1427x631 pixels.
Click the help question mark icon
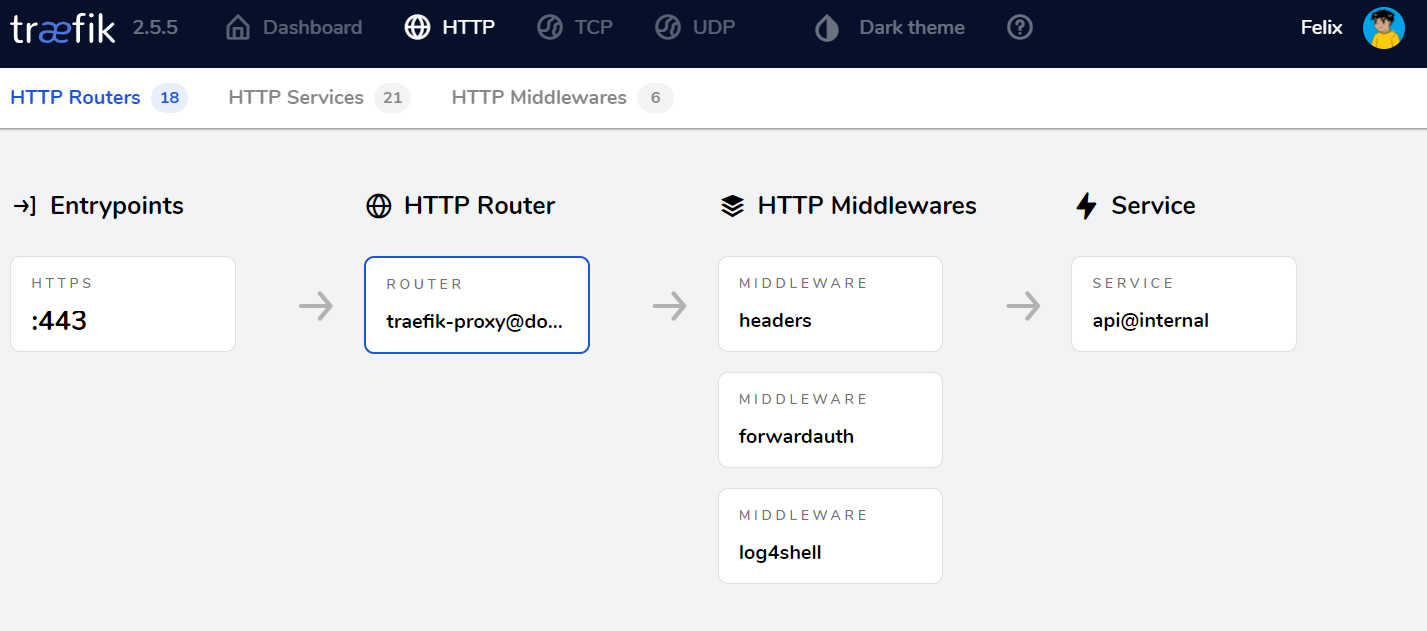pyautogui.click(x=1019, y=27)
